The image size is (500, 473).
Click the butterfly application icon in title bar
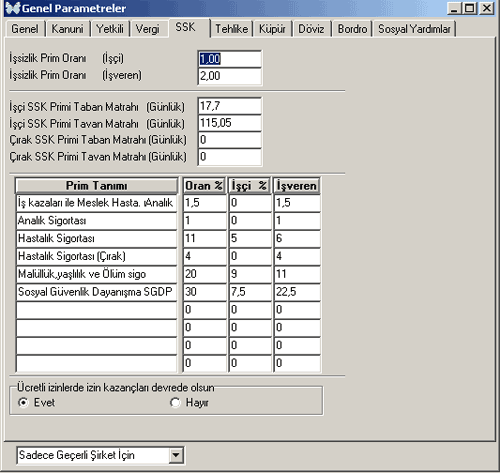pyautogui.click(x=13, y=8)
